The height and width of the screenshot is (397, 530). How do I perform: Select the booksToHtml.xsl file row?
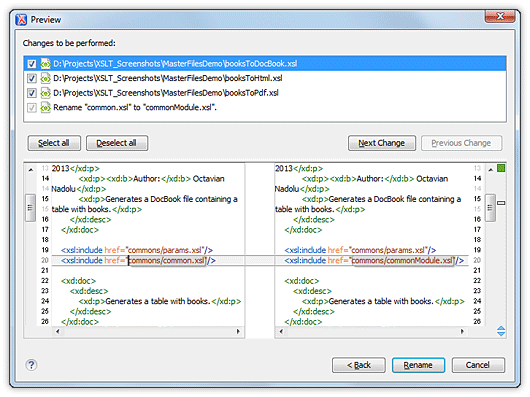pos(265,78)
